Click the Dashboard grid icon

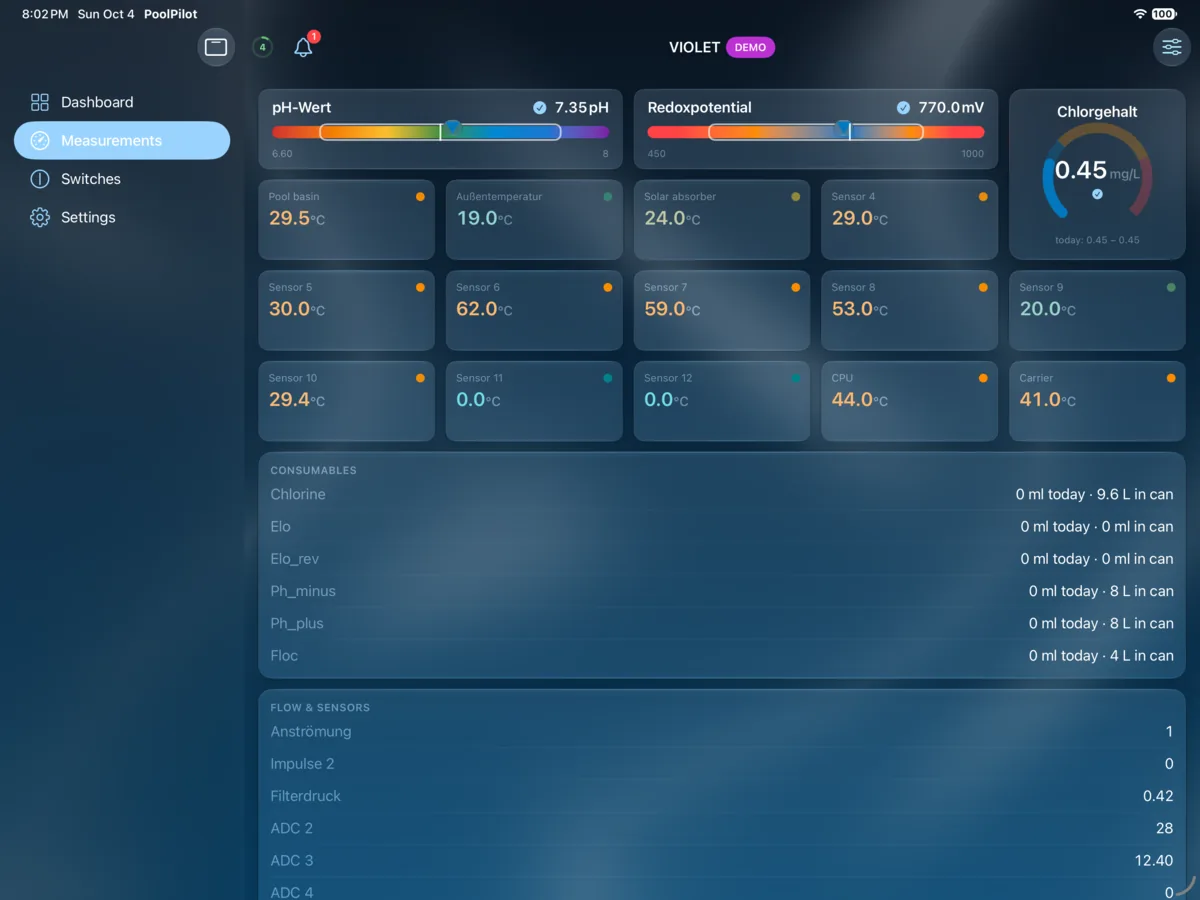[x=40, y=102]
